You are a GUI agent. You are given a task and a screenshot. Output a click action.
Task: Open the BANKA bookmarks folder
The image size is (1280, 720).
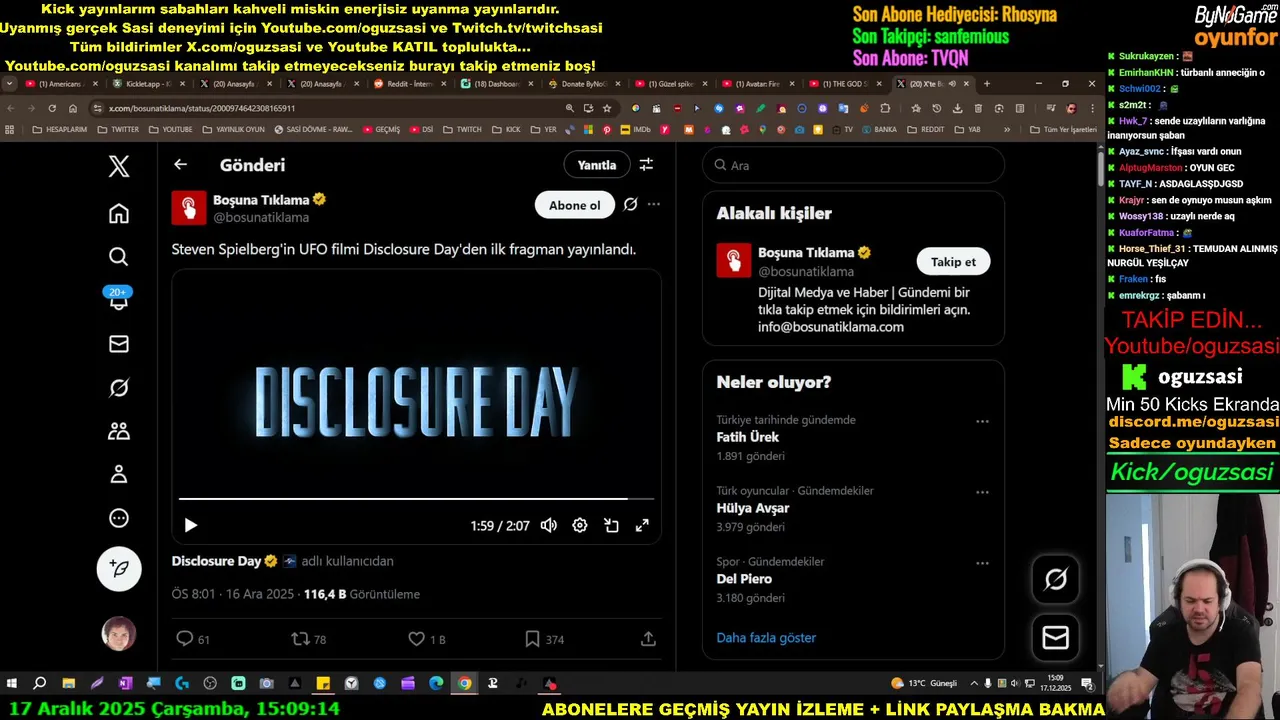pyautogui.click(x=880, y=129)
